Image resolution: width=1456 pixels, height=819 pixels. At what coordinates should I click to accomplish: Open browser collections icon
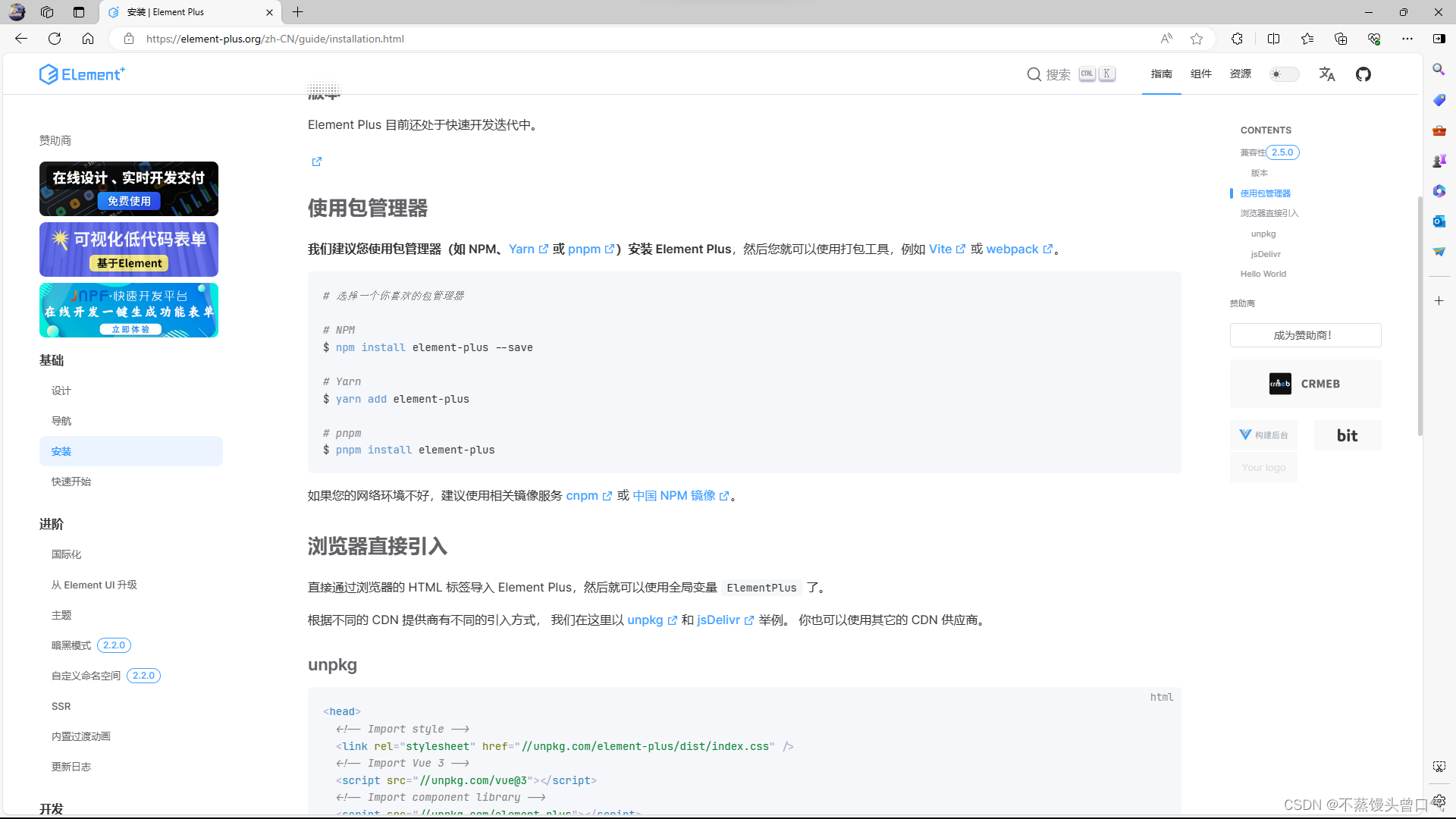pyautogui.click(x=1341, y=39)
